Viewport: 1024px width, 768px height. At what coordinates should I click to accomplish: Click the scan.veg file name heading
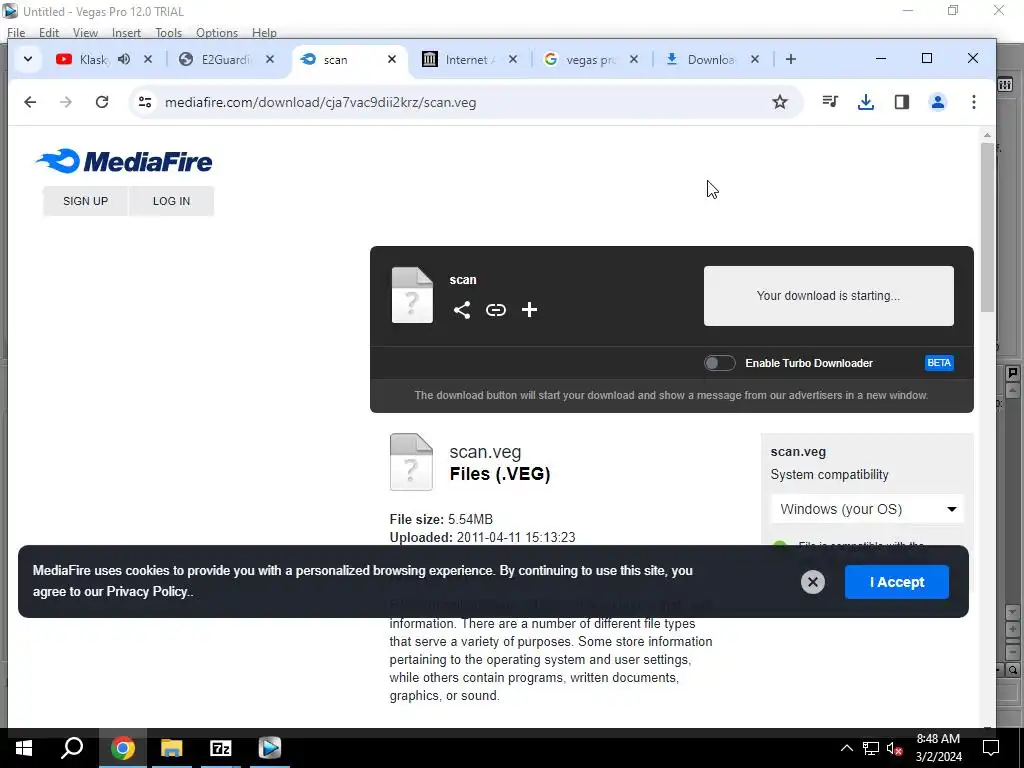[485, 452]
